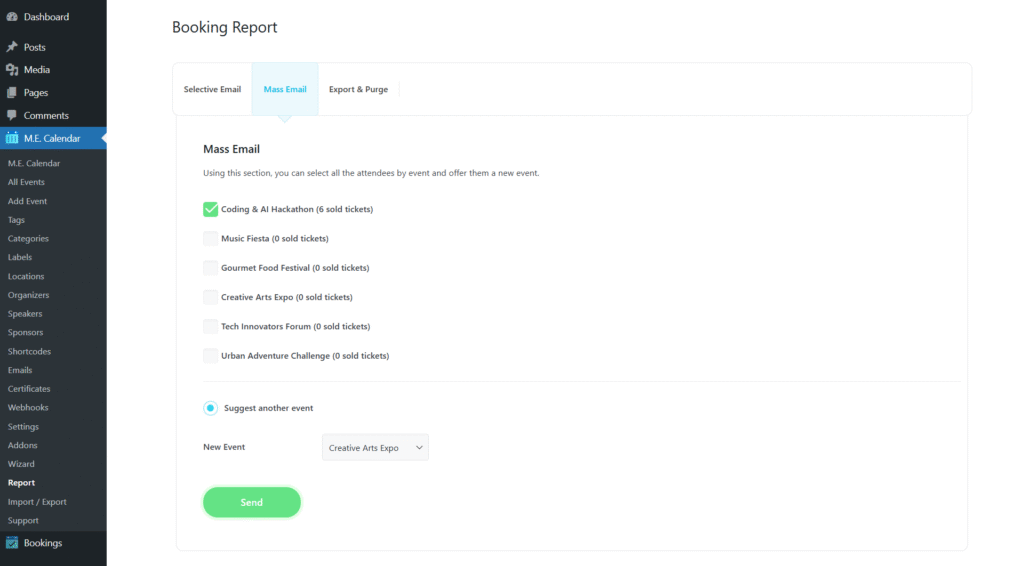1024x566 pixels.
Task: Click the Media library icon
Action: [12, 69]
